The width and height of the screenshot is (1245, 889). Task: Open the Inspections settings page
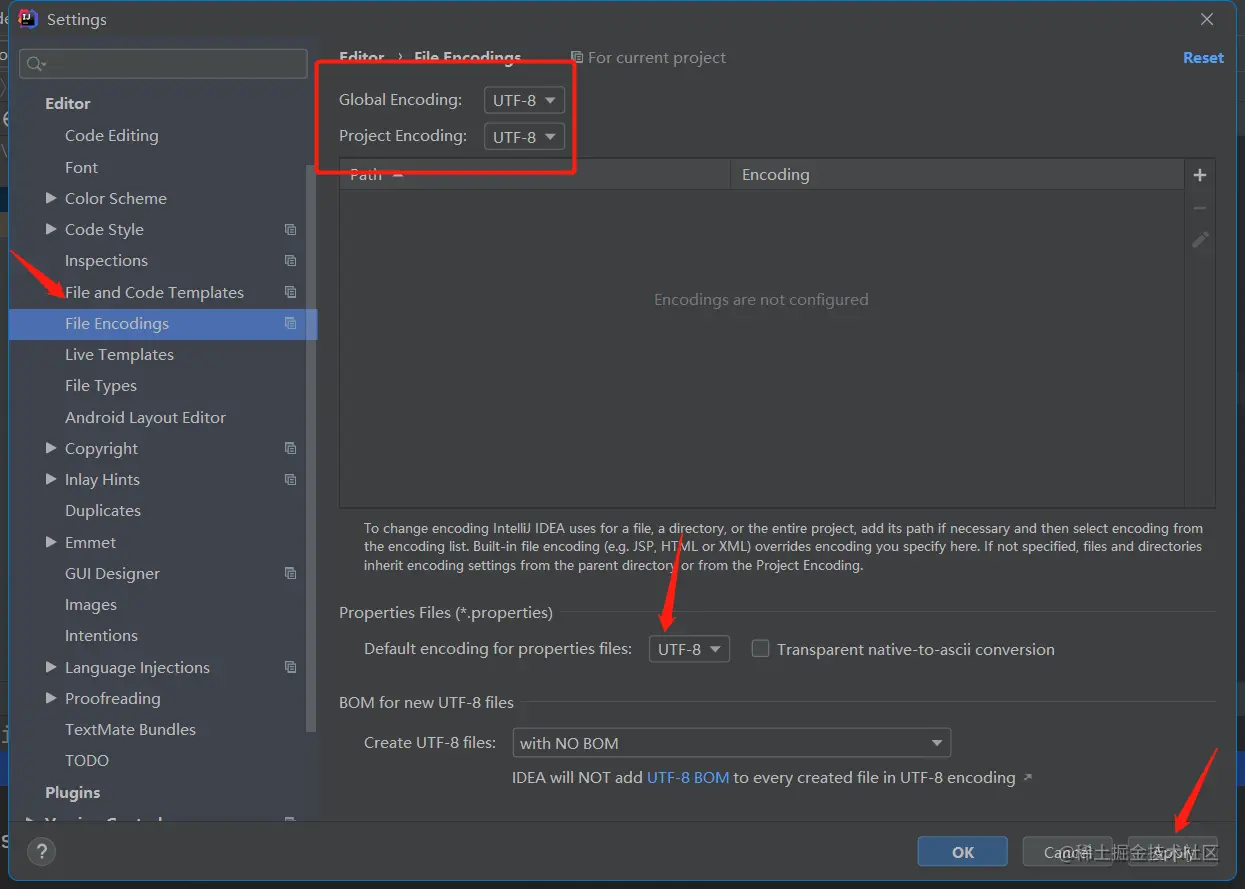[106, 260]
